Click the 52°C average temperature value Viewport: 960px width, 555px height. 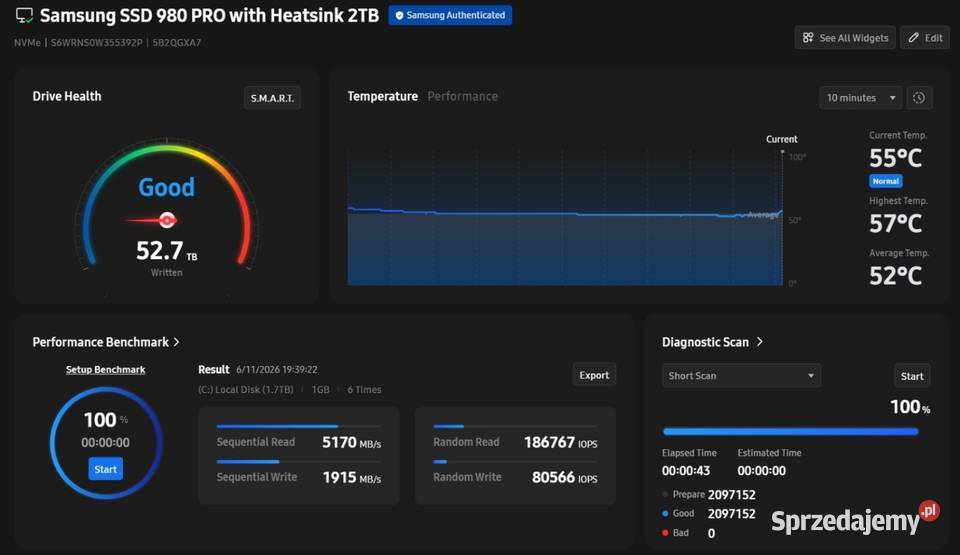tap(895, 276)
